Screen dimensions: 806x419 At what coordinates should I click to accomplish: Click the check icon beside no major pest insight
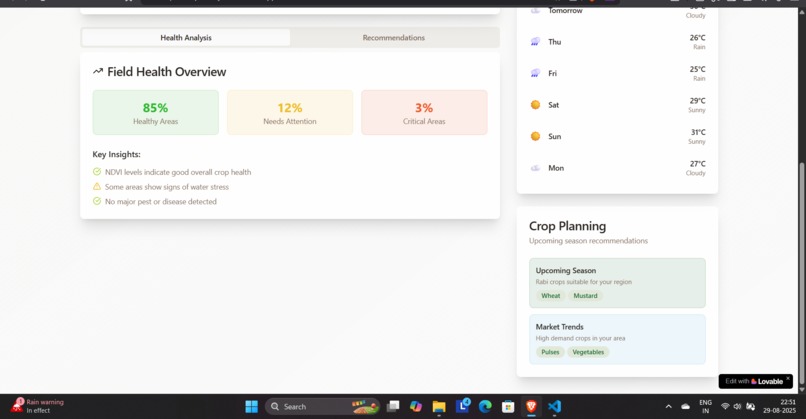coord(97,201)
